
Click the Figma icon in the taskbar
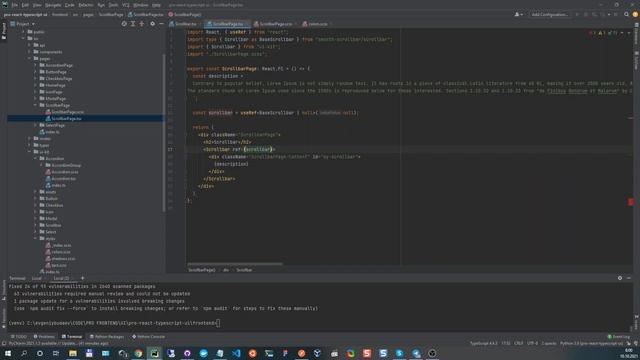[x=285, y=353]
